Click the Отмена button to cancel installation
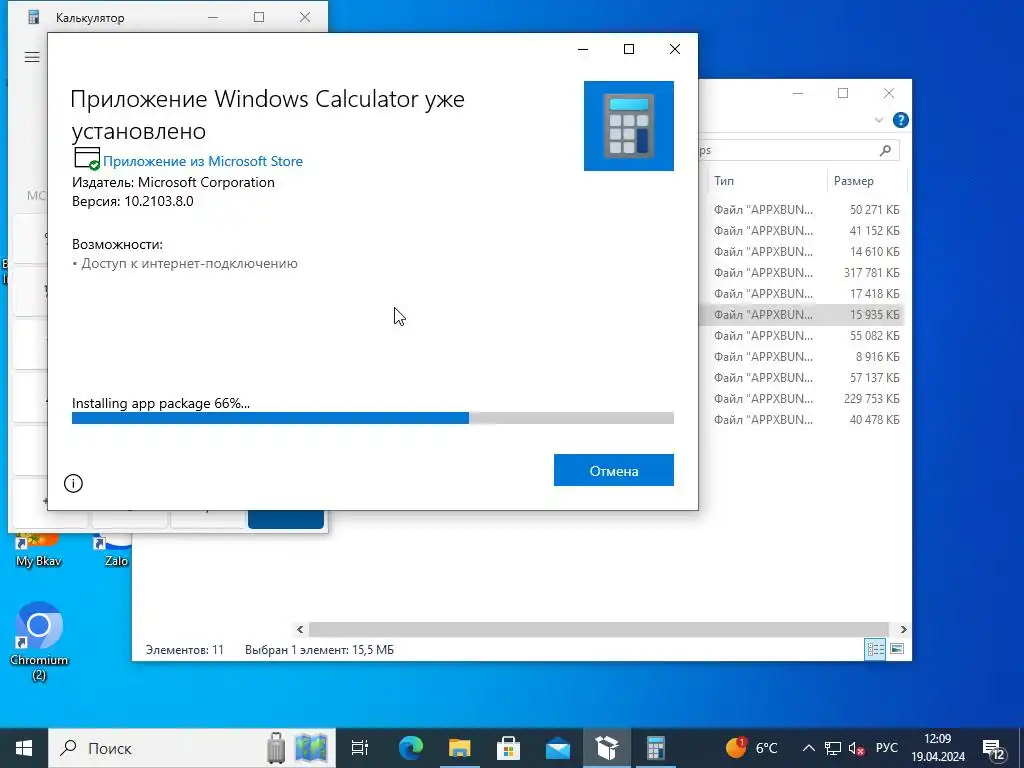This screenshot has height=768, width=1024. 613,470
